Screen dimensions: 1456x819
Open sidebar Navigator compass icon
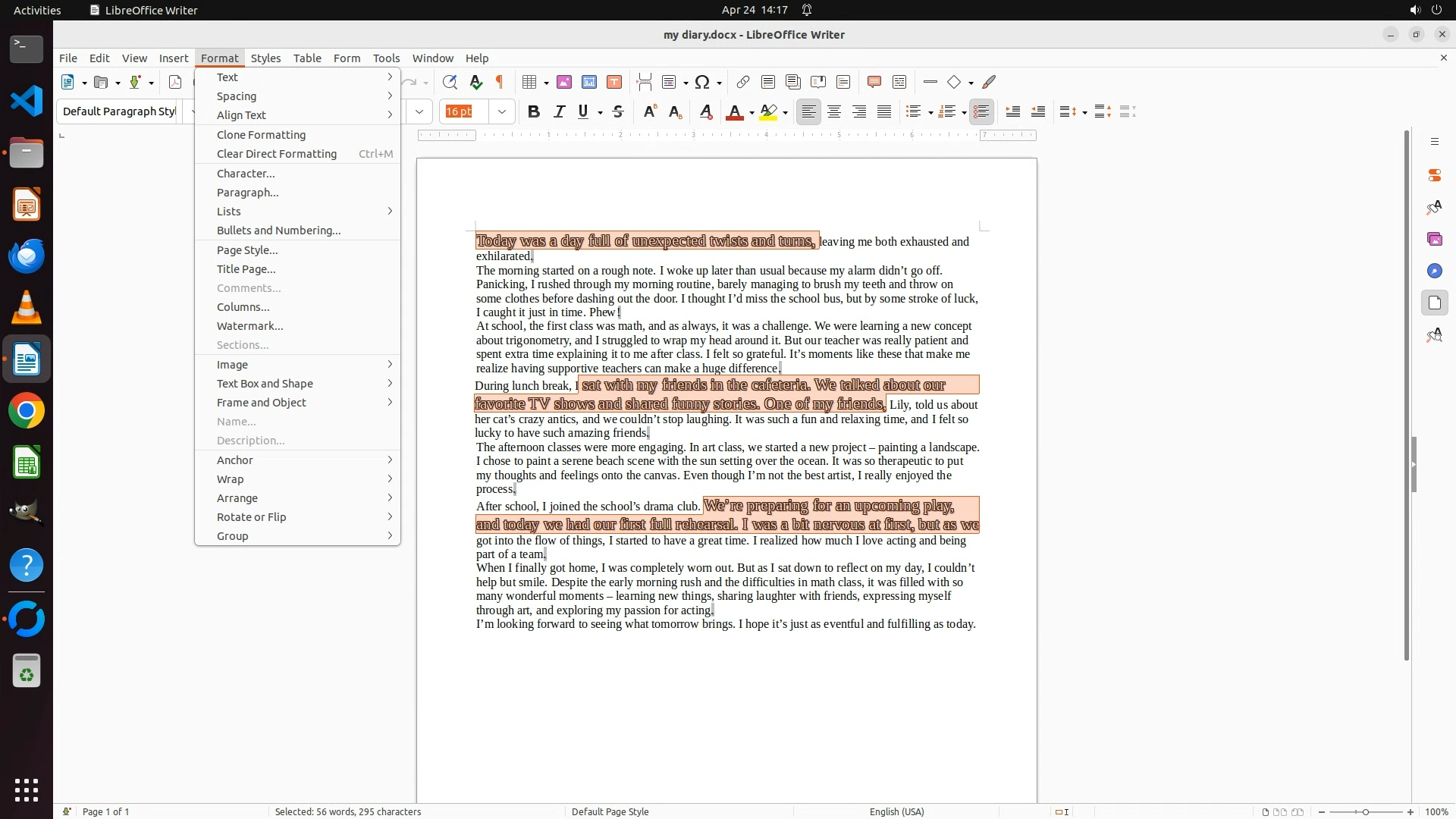click(x=1434, y=271)
